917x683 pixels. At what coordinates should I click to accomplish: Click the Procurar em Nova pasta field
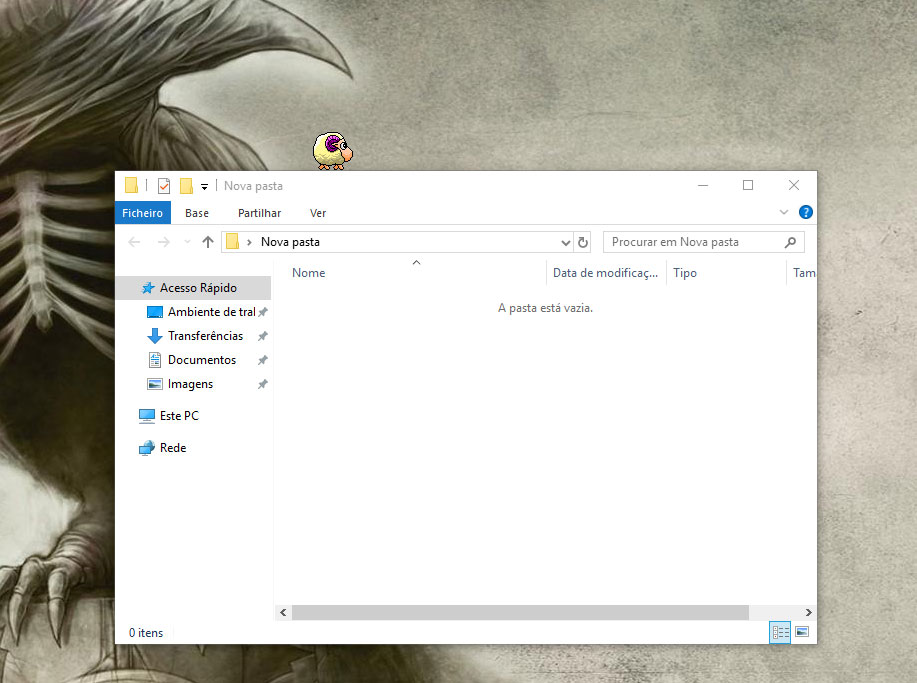click(704, 242)
